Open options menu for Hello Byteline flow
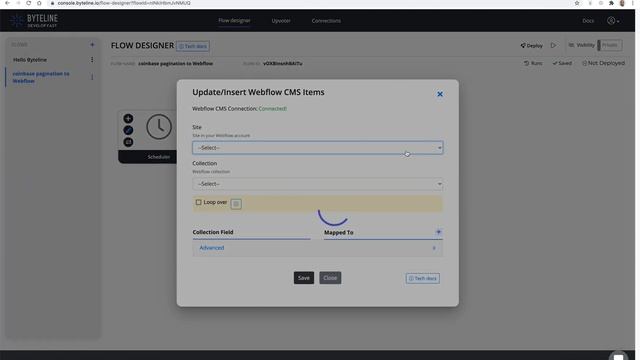Image resolution: width=640 pixels, height=360 pixels. click(x=92, y=60)
